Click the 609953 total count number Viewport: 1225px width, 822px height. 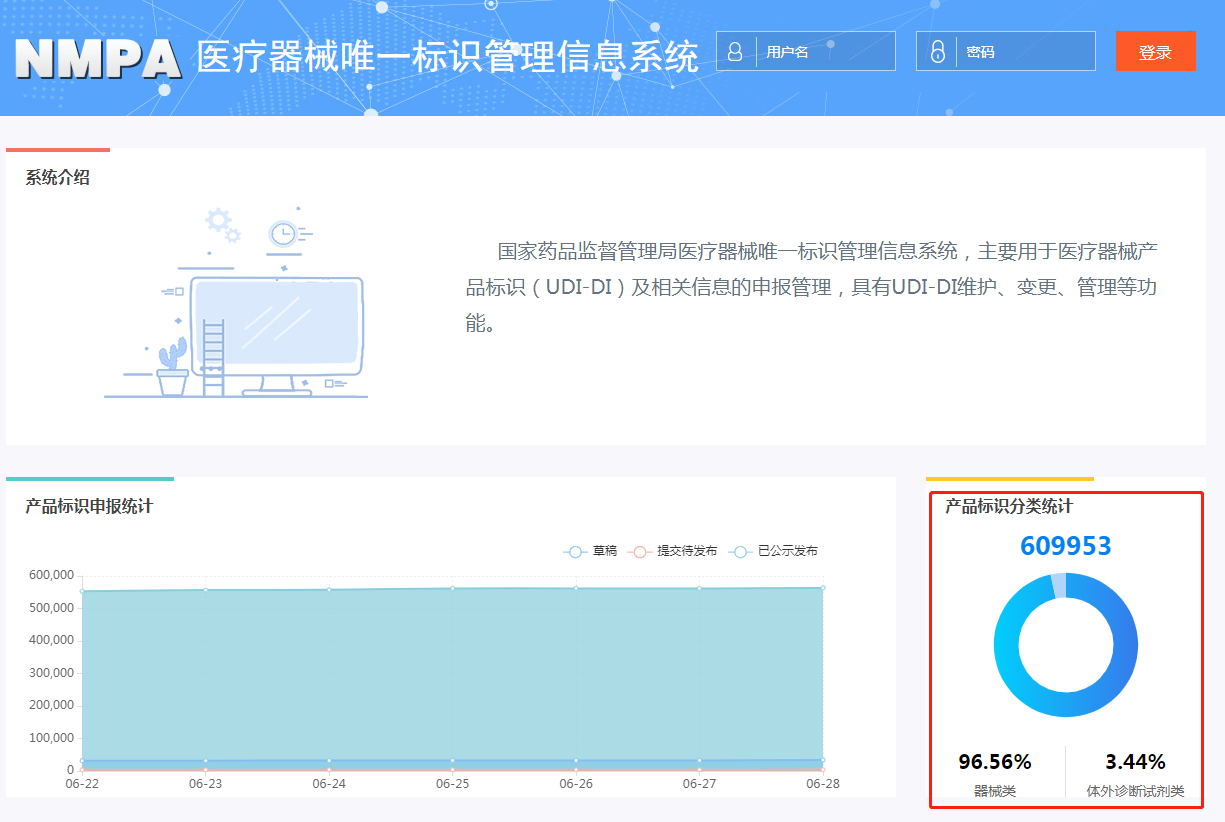coord(1066,545)
